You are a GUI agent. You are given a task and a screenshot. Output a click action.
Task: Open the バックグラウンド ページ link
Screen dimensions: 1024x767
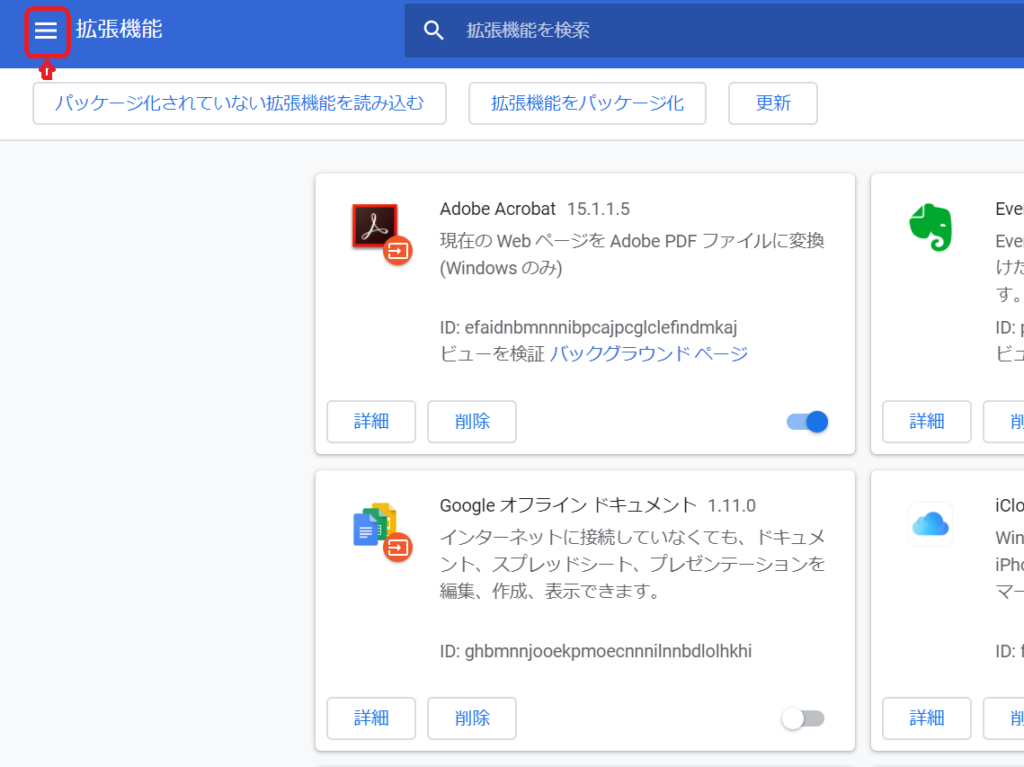(648, 354)
